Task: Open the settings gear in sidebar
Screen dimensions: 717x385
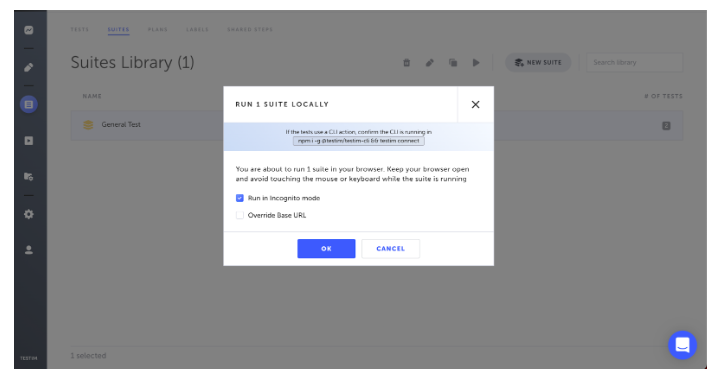Action: (x=29, y=214)
